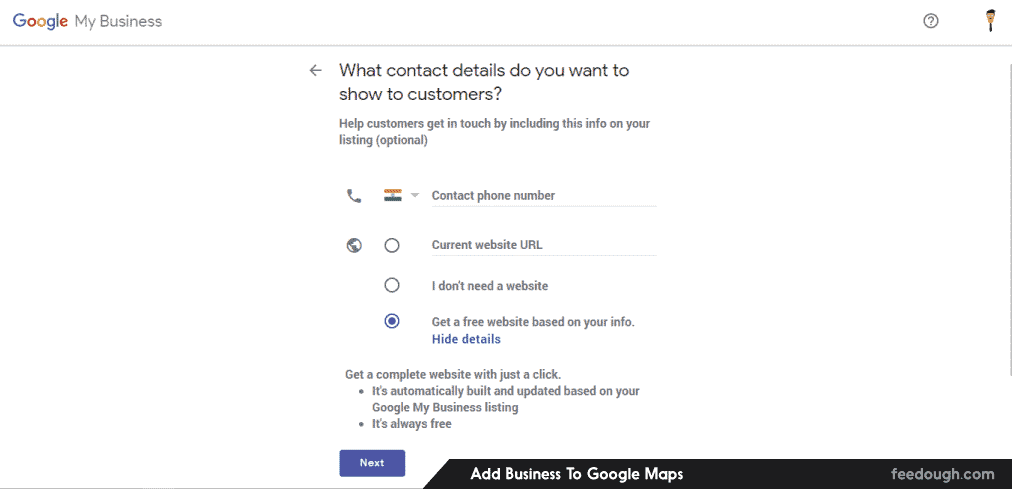This screenshot has width=1012, height=489.
Task: Click the feedough.com watermark text
Action: 942,474
